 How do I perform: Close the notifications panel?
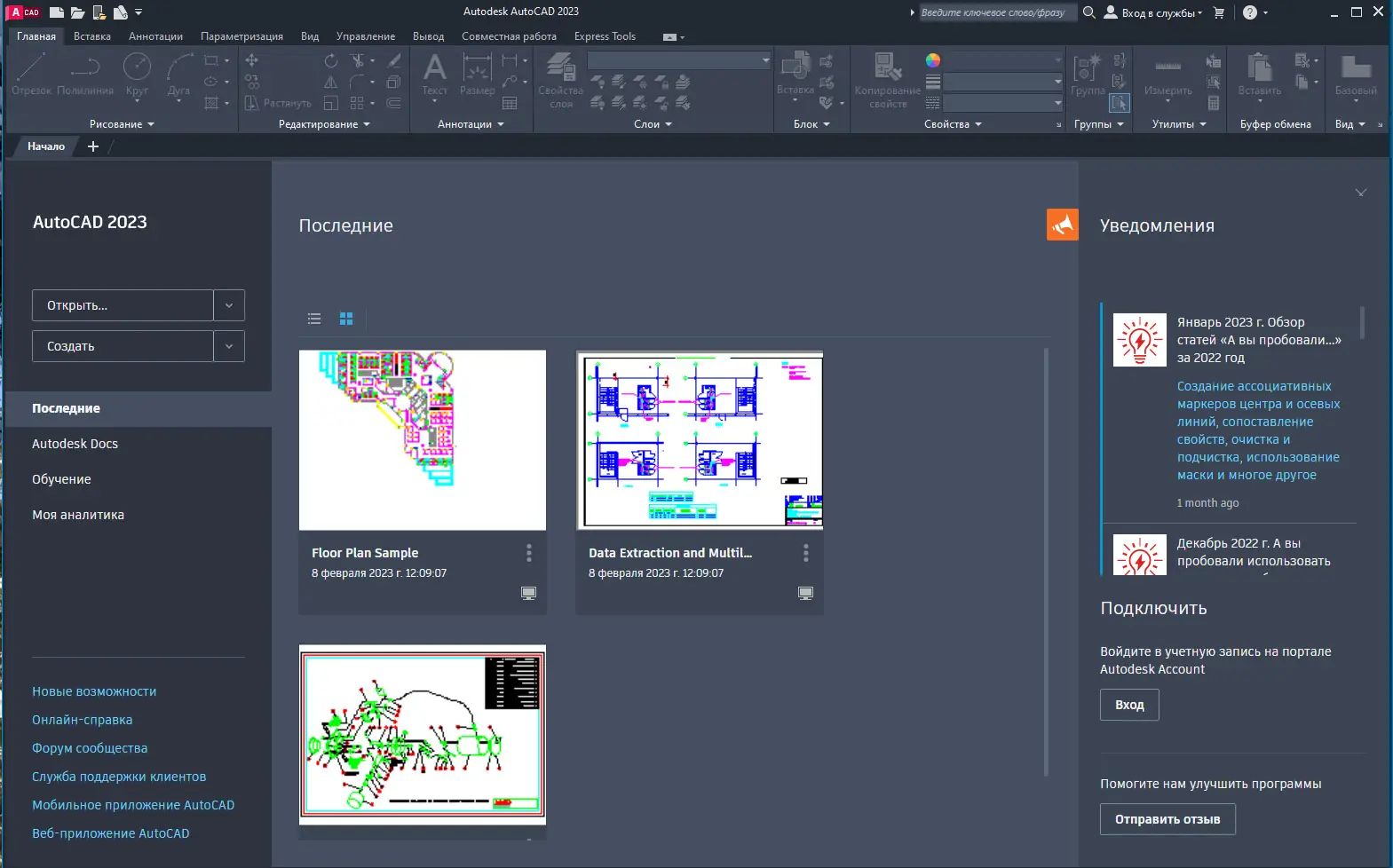(1361, 193)
